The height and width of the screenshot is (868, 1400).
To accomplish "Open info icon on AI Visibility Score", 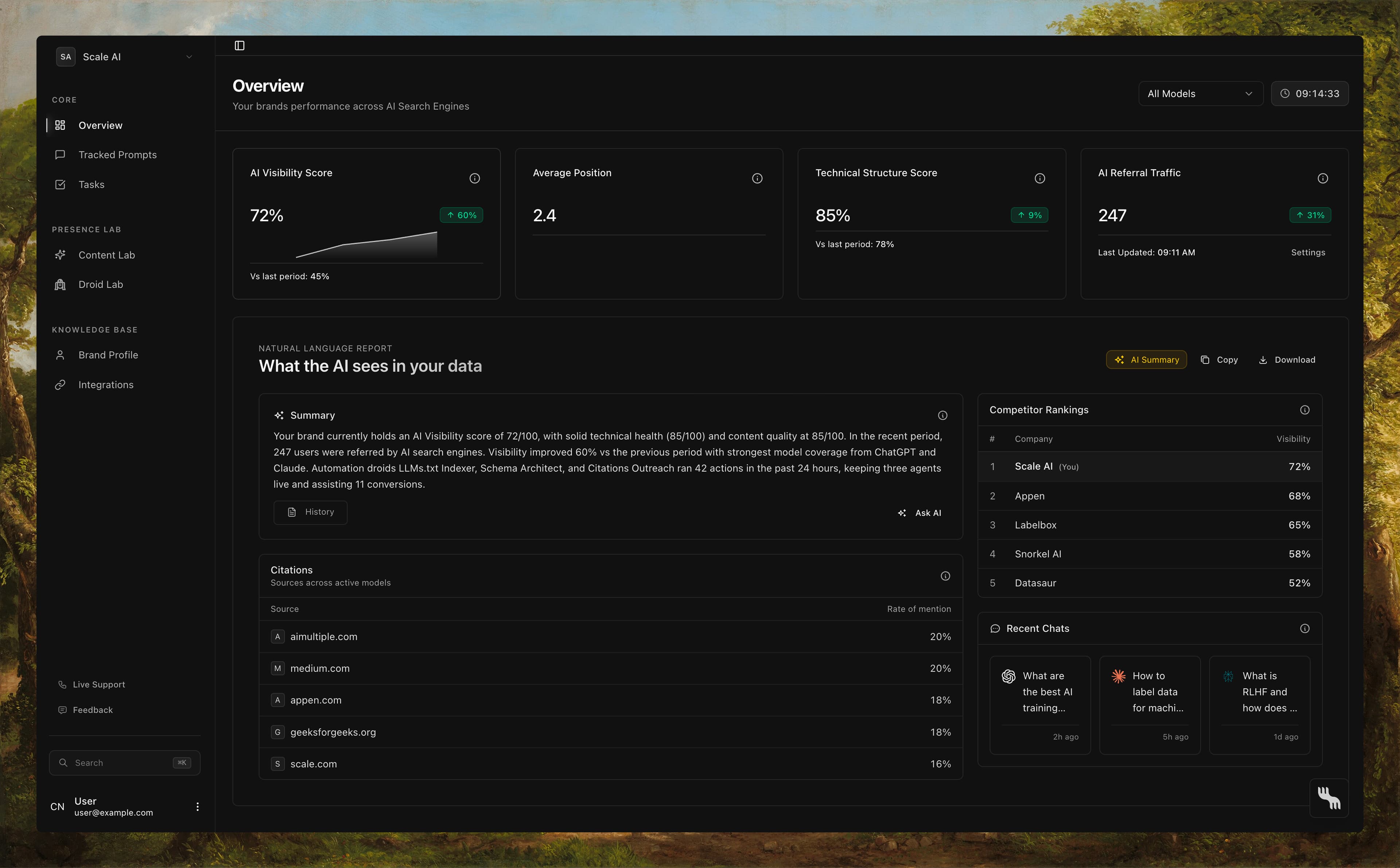I will pos(474,179).
